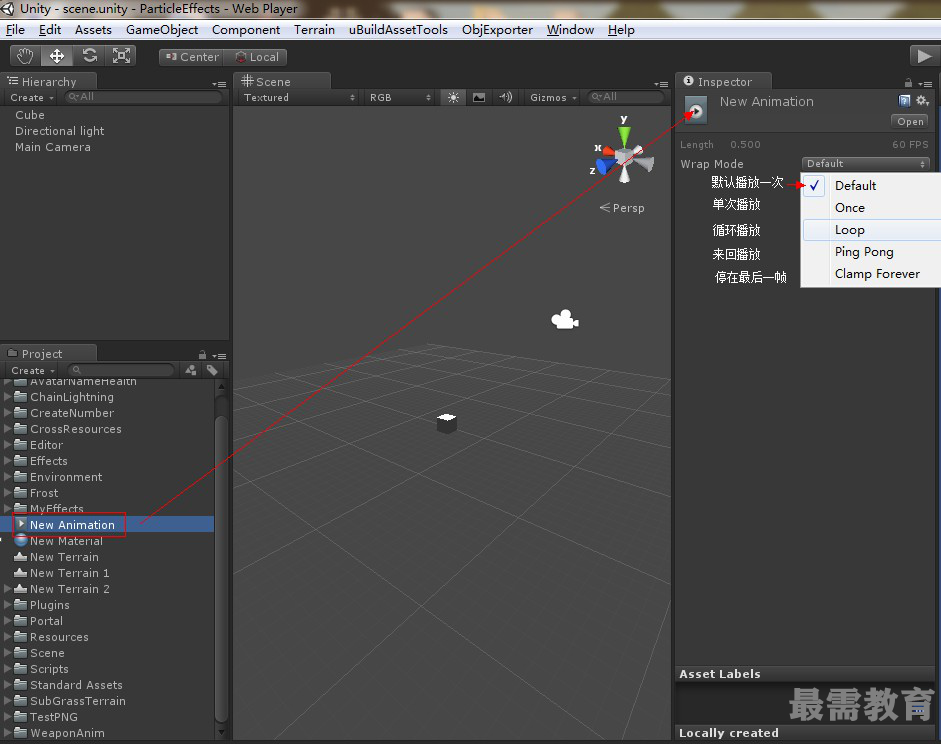Open the Component menu

[245, 29]
